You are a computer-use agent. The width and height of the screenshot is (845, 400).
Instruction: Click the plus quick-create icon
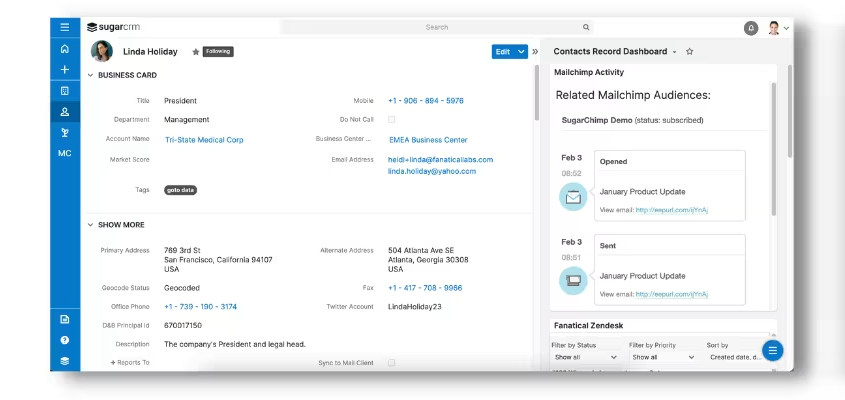pos(65,70)
